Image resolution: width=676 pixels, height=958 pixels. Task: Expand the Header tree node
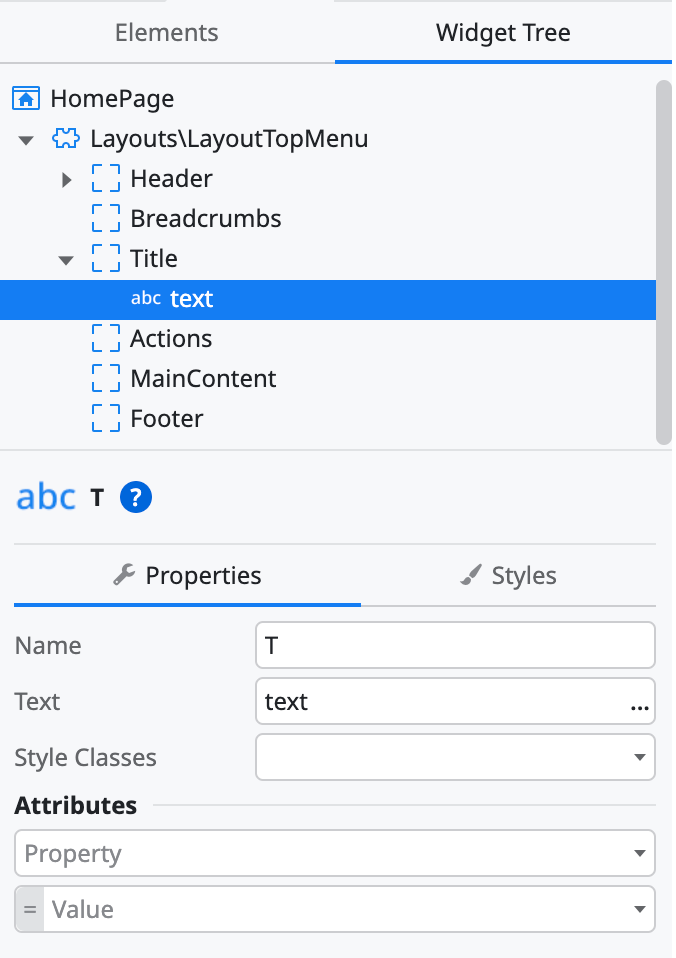pyautogui.click(x=67, y=180)
